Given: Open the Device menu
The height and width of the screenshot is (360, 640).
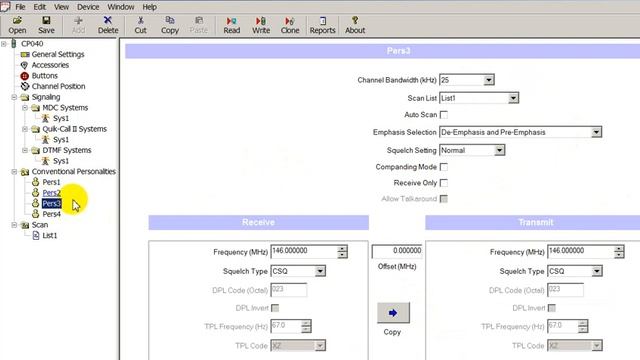Looking at the screenshot, I should click(88, 7).
